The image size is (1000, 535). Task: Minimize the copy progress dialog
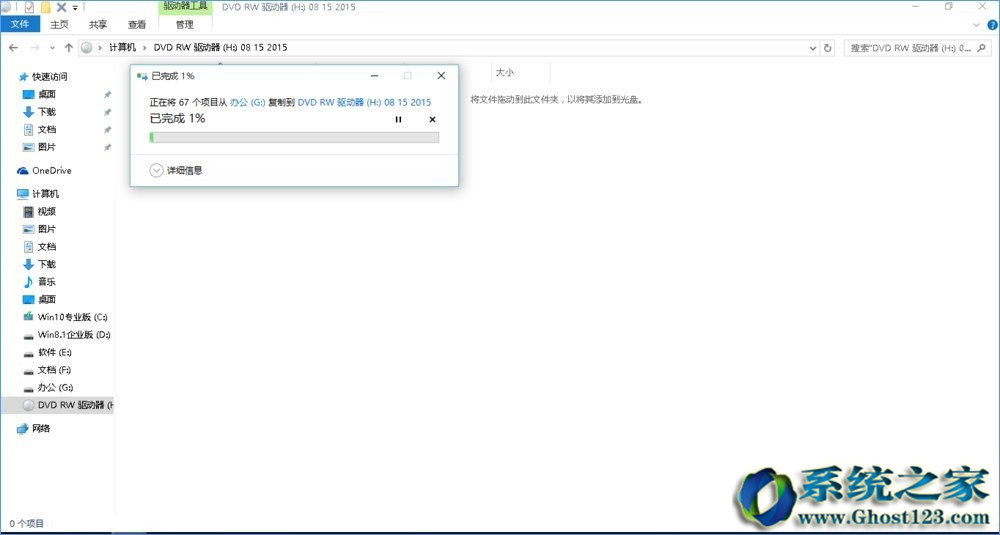click(375, 75)
